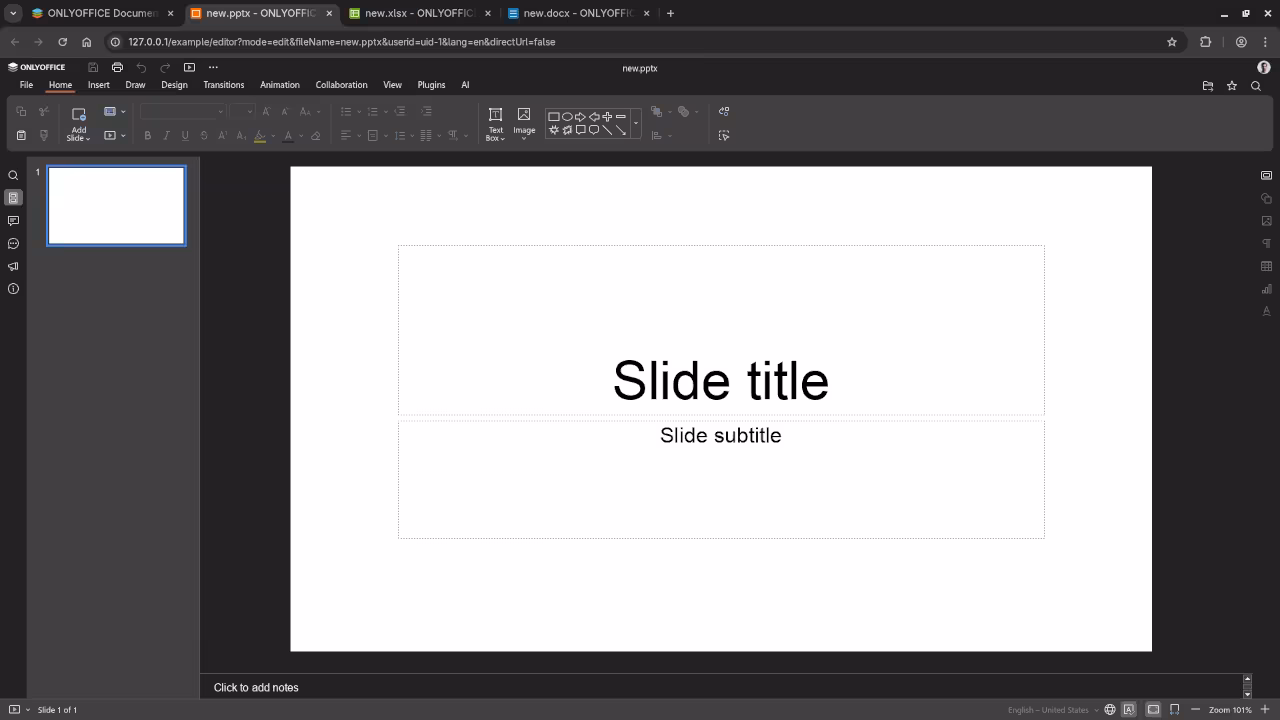Toggle italic formatting
Viewport: 1280px width, 720px height.
point(166,135)
